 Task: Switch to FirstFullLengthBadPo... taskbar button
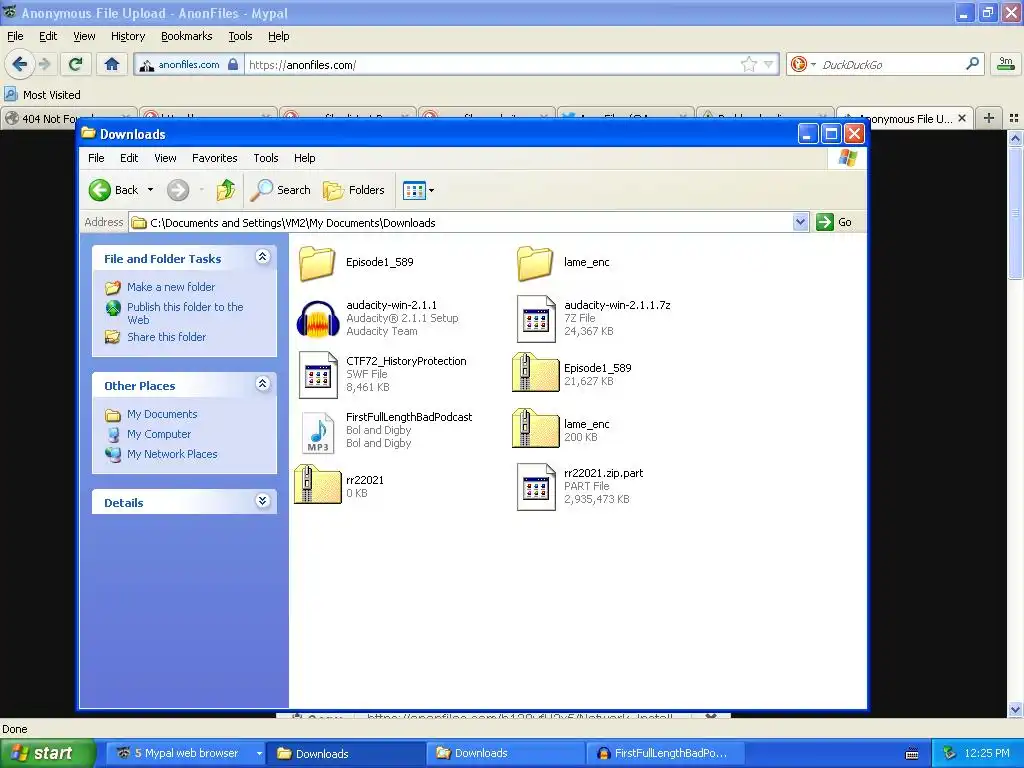(x=665, y=753)
